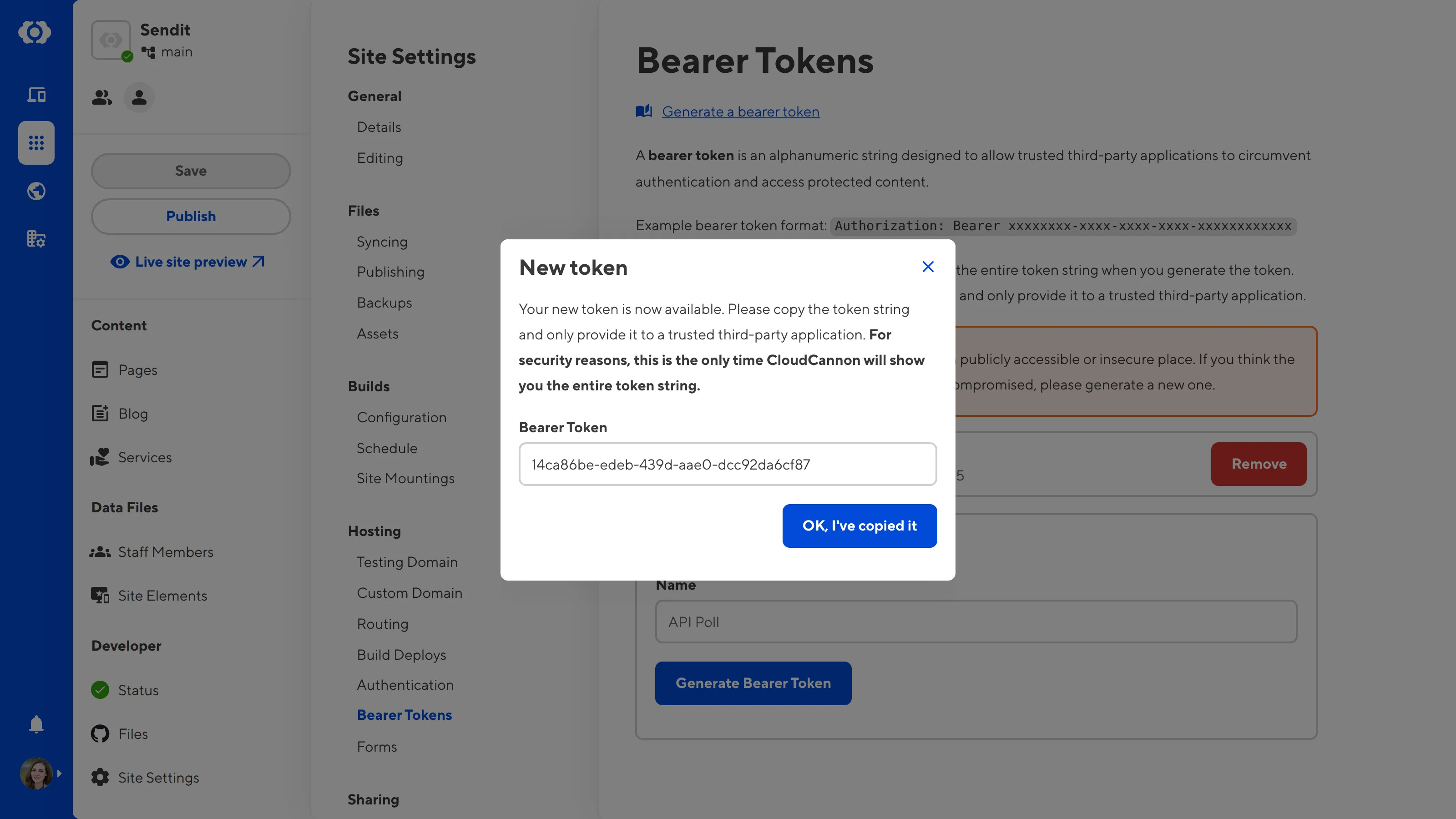This screenshot has width=1456, height=819.
Task: Go to Bearer Tokens settings item
Action: [404, 715]
